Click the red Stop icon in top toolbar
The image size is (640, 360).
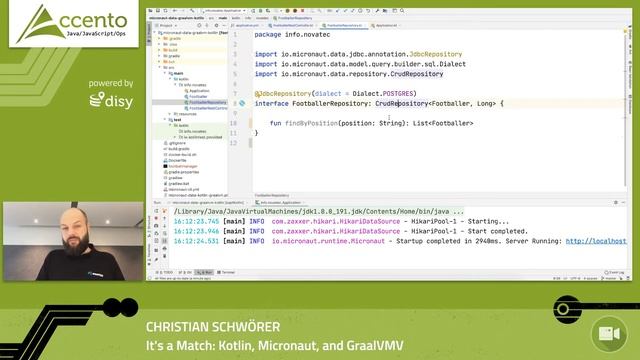[x=303, y=11]
